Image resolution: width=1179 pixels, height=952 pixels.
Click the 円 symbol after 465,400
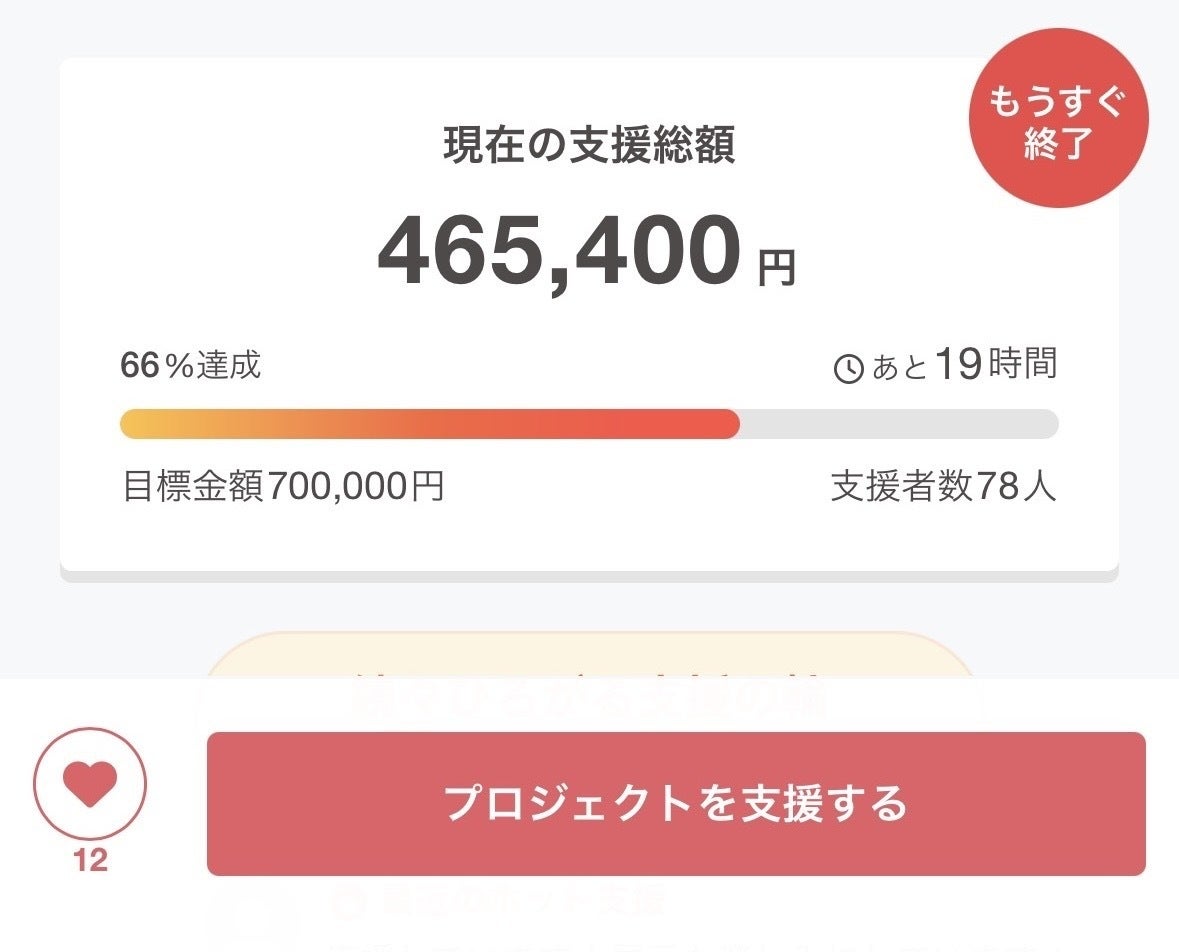click(776, 268)
